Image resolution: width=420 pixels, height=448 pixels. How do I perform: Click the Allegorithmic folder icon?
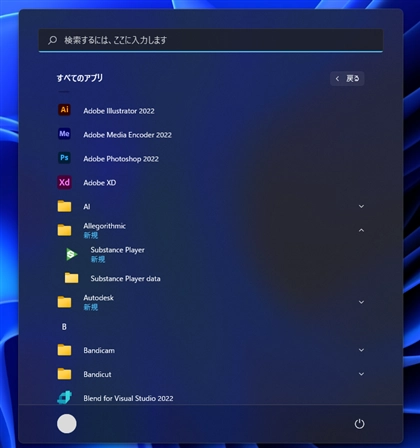[64, 230]
